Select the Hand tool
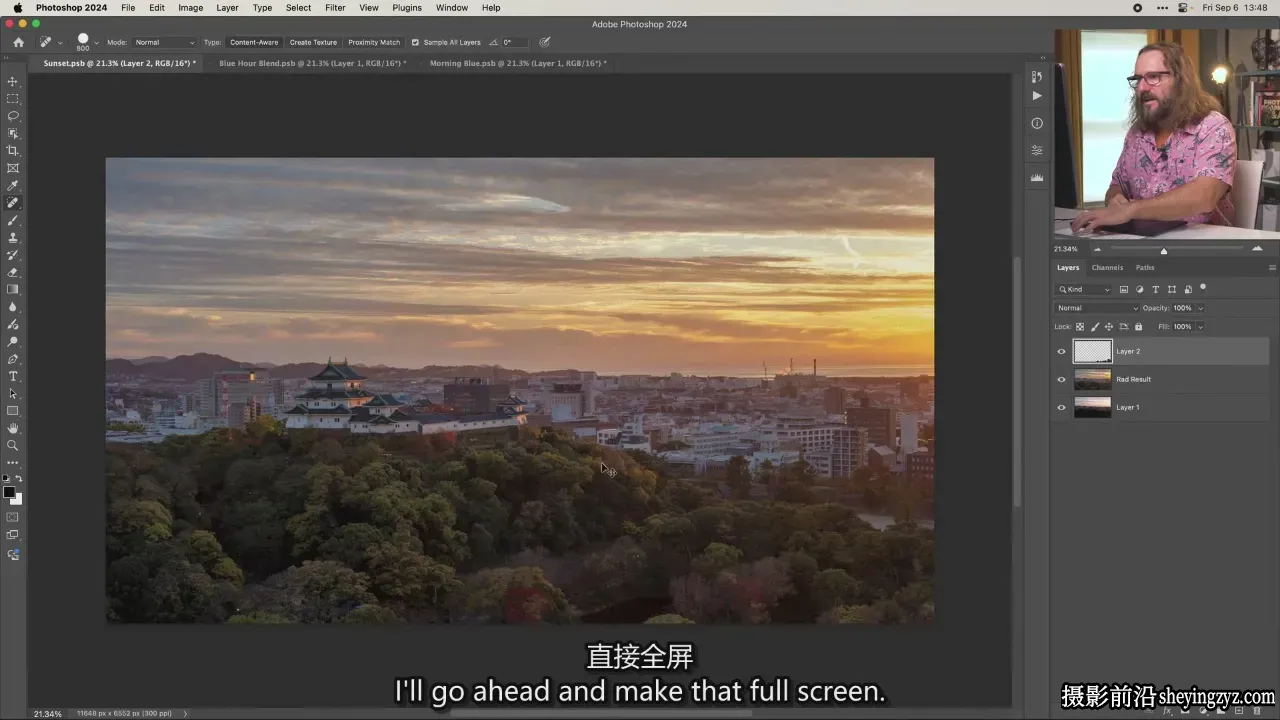This screenshot has width=1280, height=720. point(13,428)
